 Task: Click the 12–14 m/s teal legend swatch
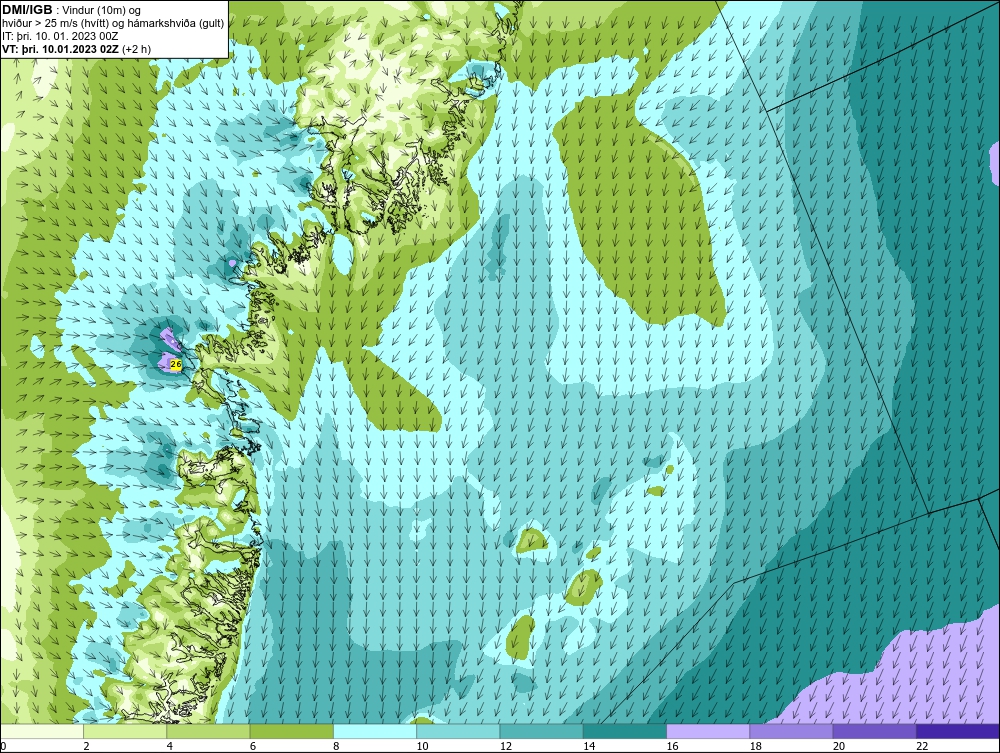[541, 731]
